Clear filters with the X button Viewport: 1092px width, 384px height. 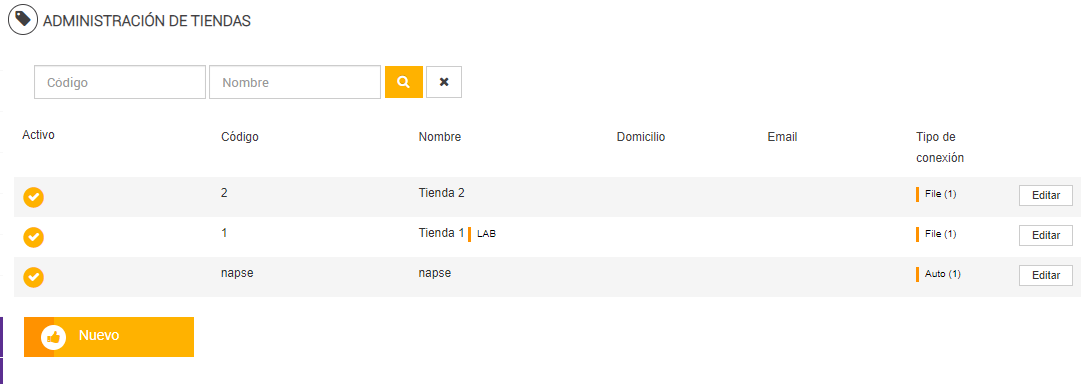pos(444,82)
